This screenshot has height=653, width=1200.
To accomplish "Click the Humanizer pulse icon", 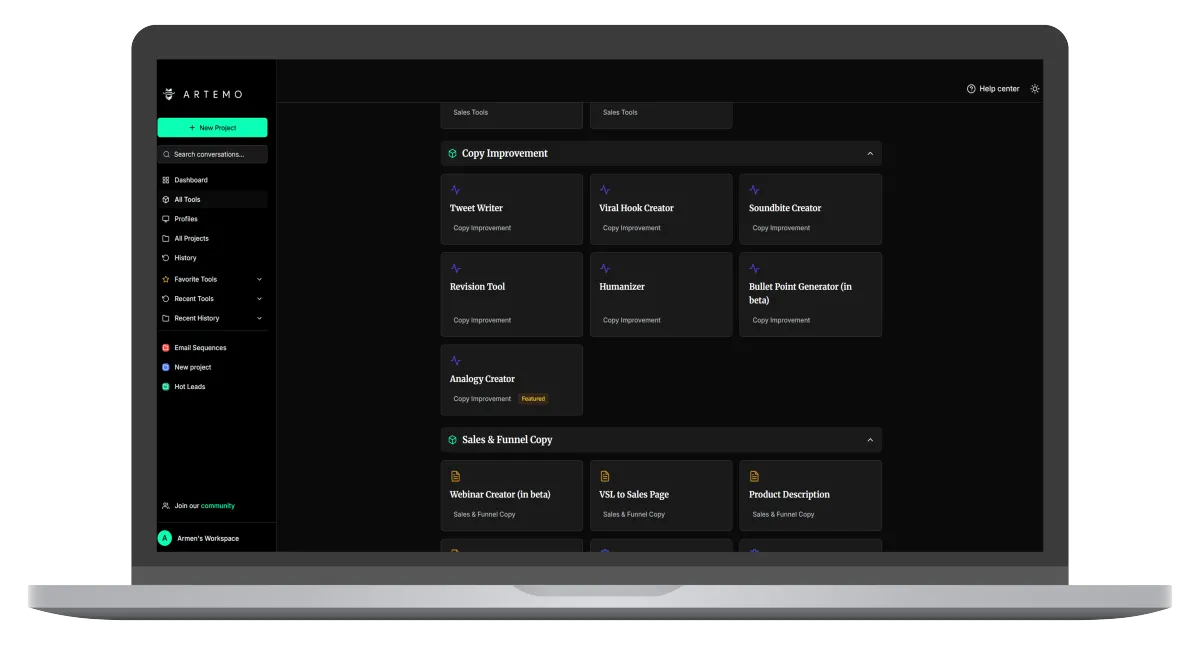I will (x=605, y=268).
